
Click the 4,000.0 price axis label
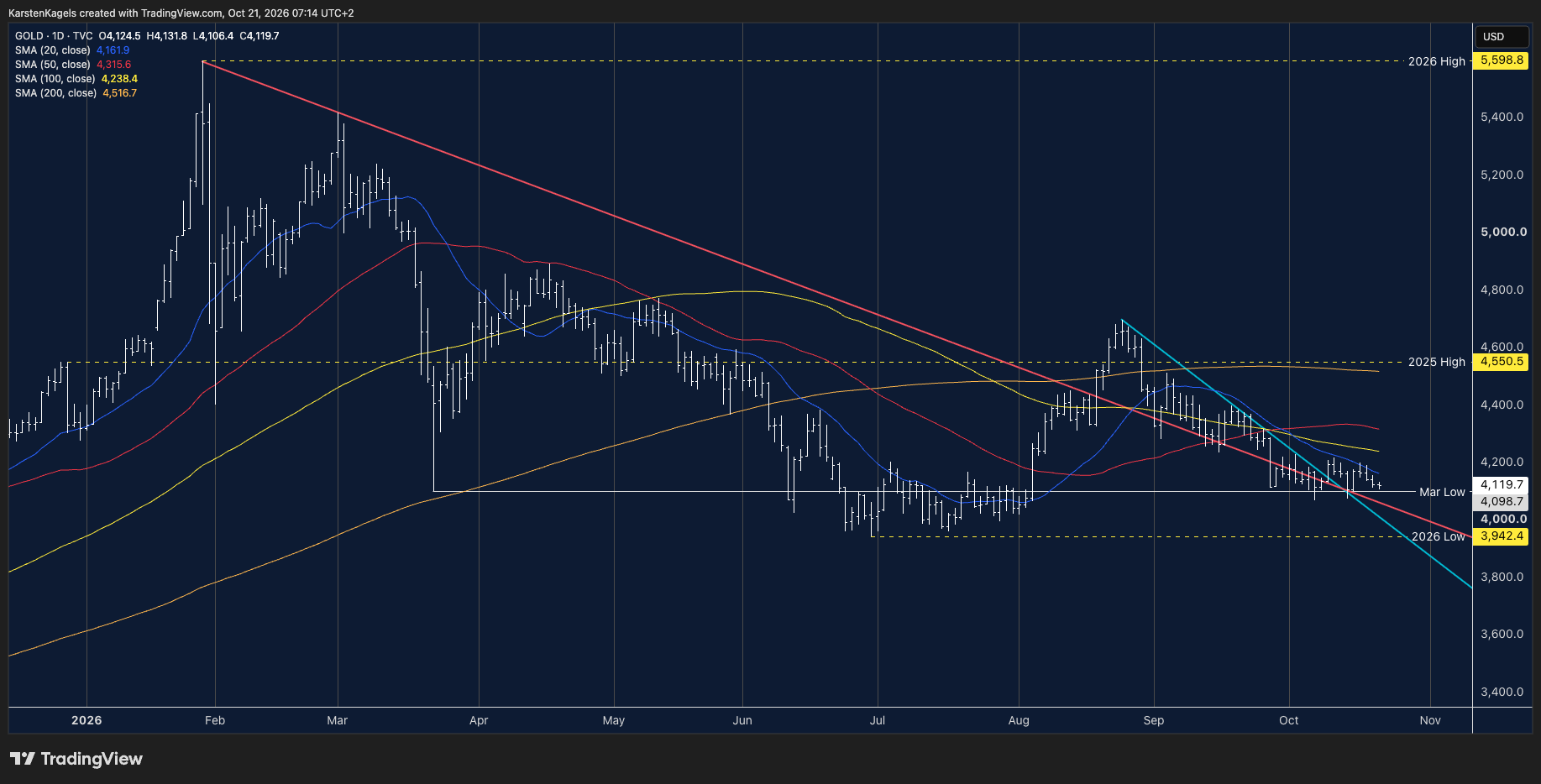pyautogui.click(x=1503, y=519)
